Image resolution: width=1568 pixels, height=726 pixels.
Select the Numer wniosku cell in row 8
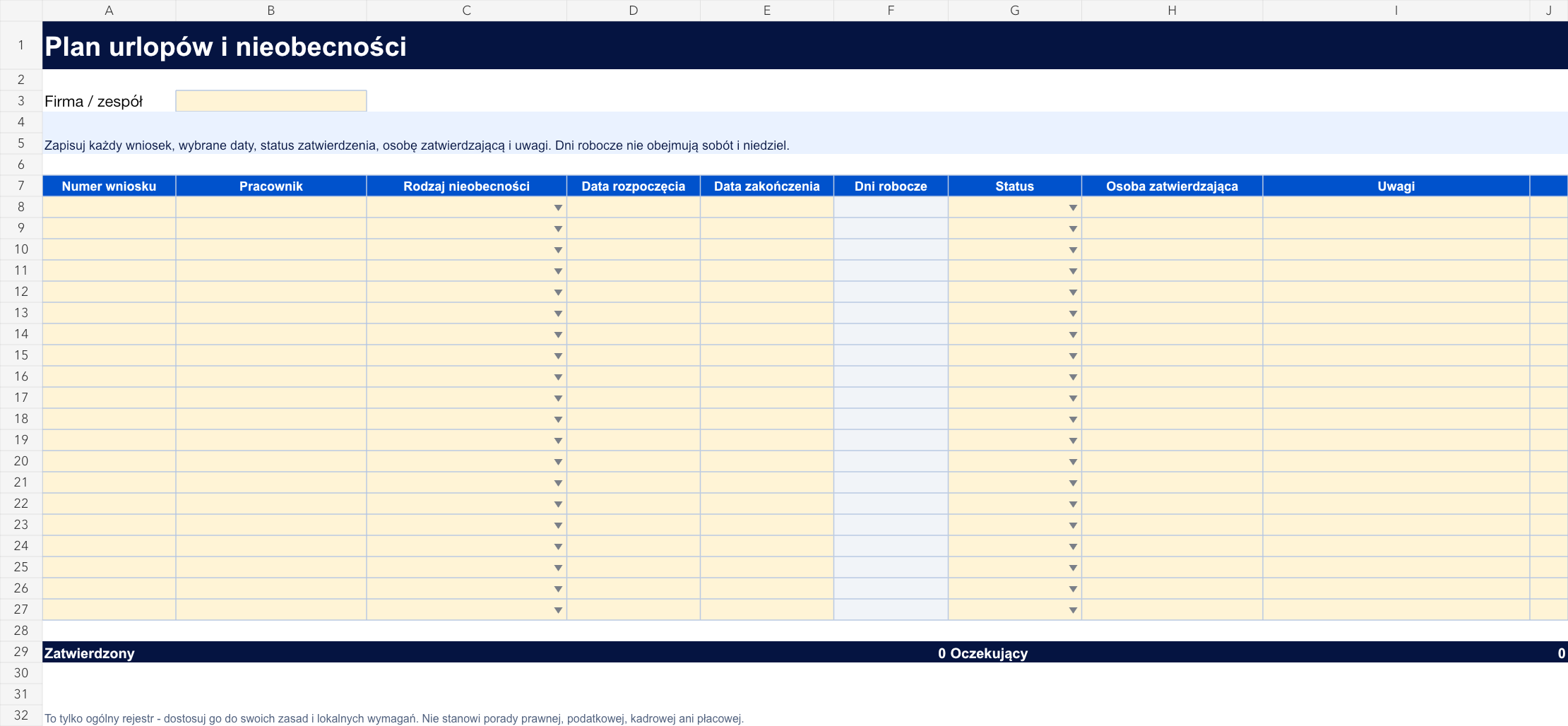(109, 207)
